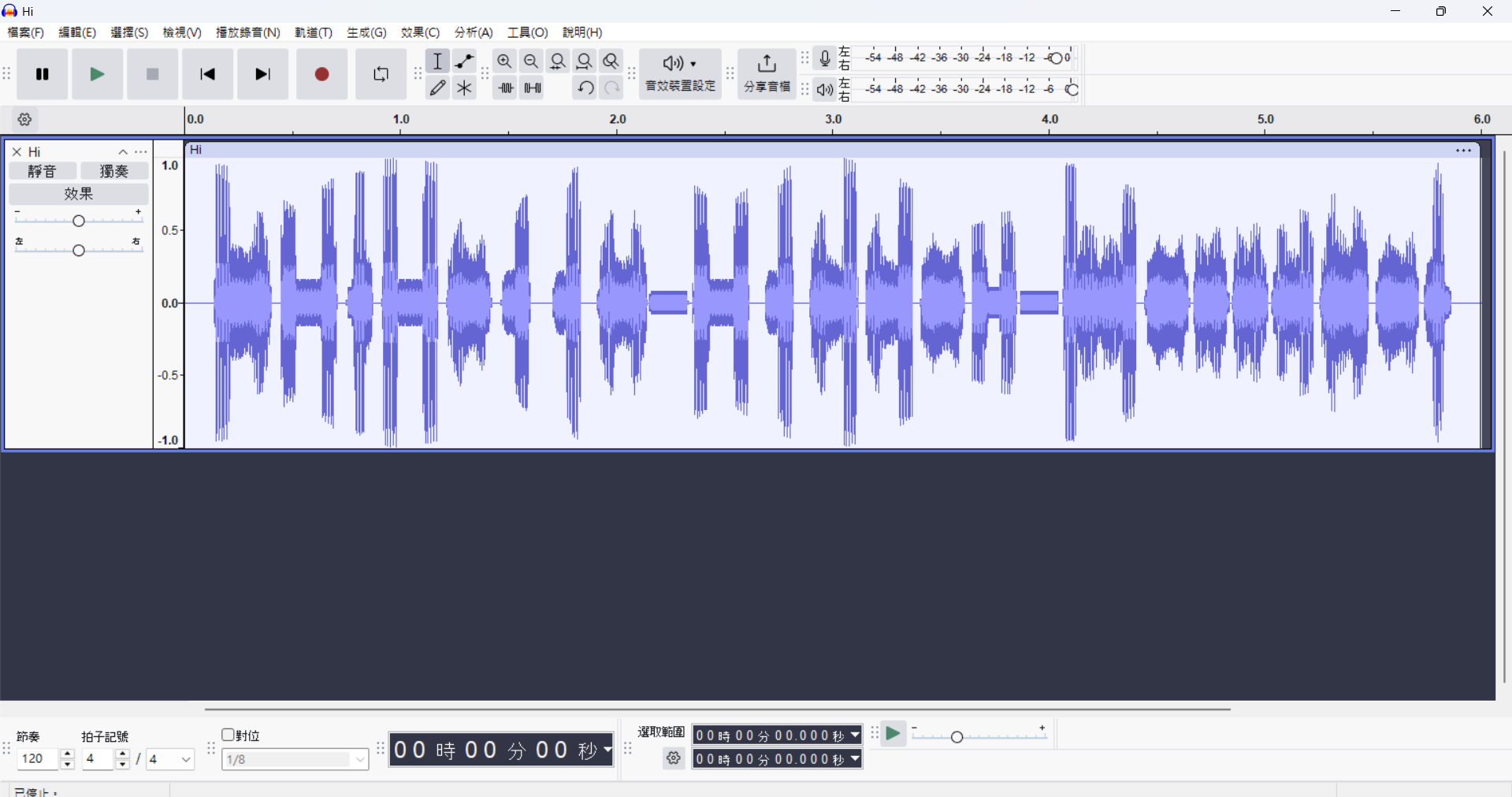Click the Pause button in transport toolbar
1512x797 pixels.
(43, 74)
